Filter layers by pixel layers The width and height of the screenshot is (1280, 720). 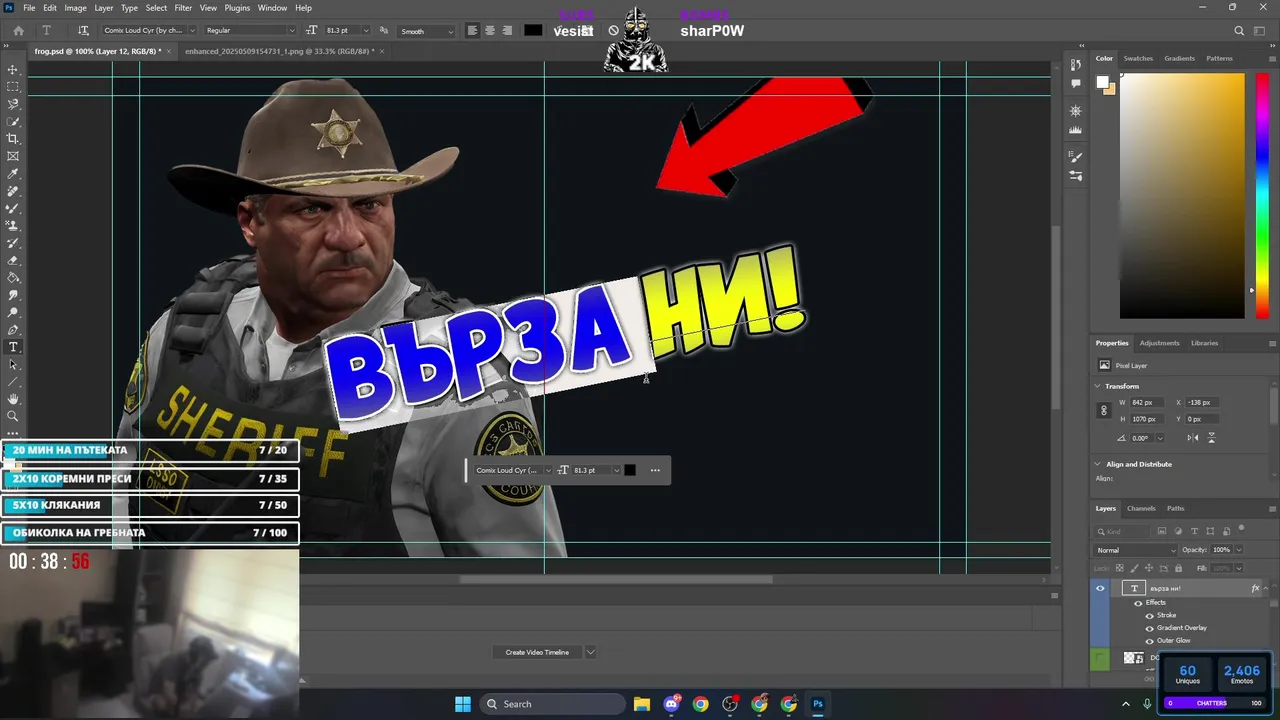(x=1162, y=531)
